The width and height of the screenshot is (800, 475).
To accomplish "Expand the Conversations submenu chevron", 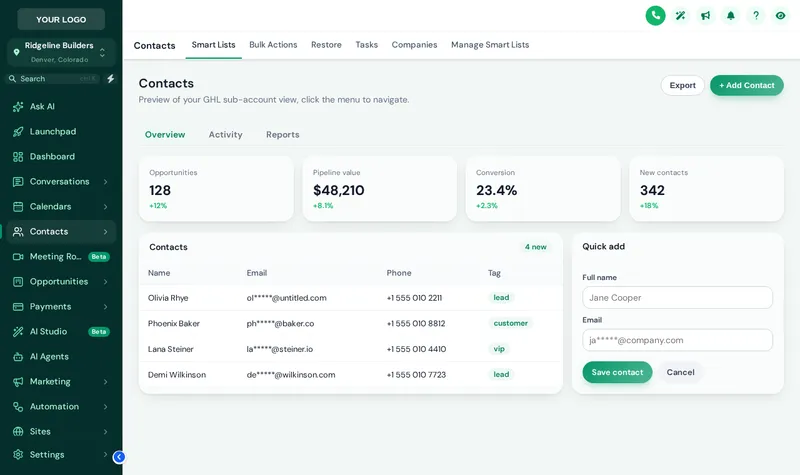I will 106,182.
